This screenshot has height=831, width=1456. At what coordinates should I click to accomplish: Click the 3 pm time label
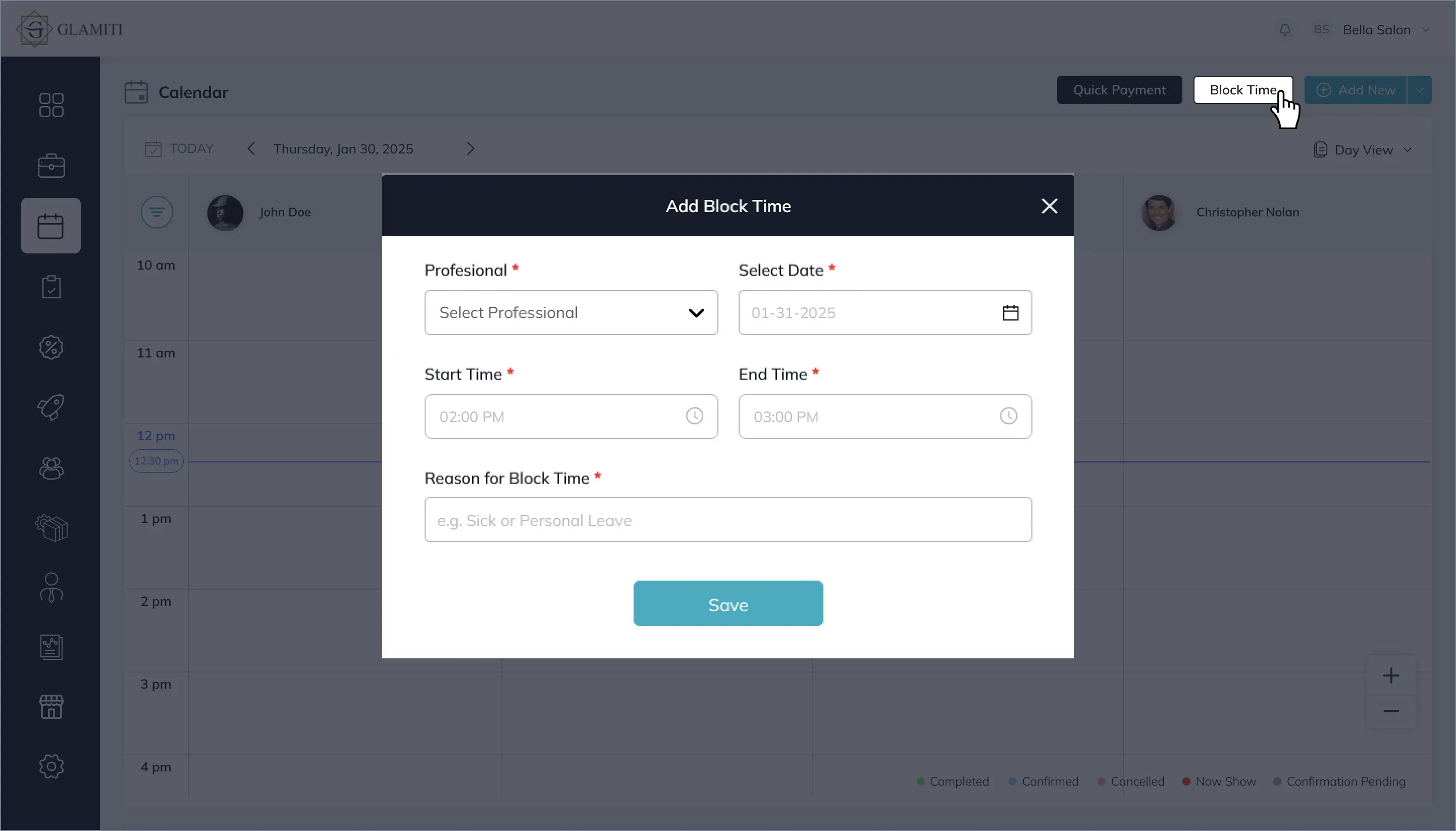coord(156,684)
